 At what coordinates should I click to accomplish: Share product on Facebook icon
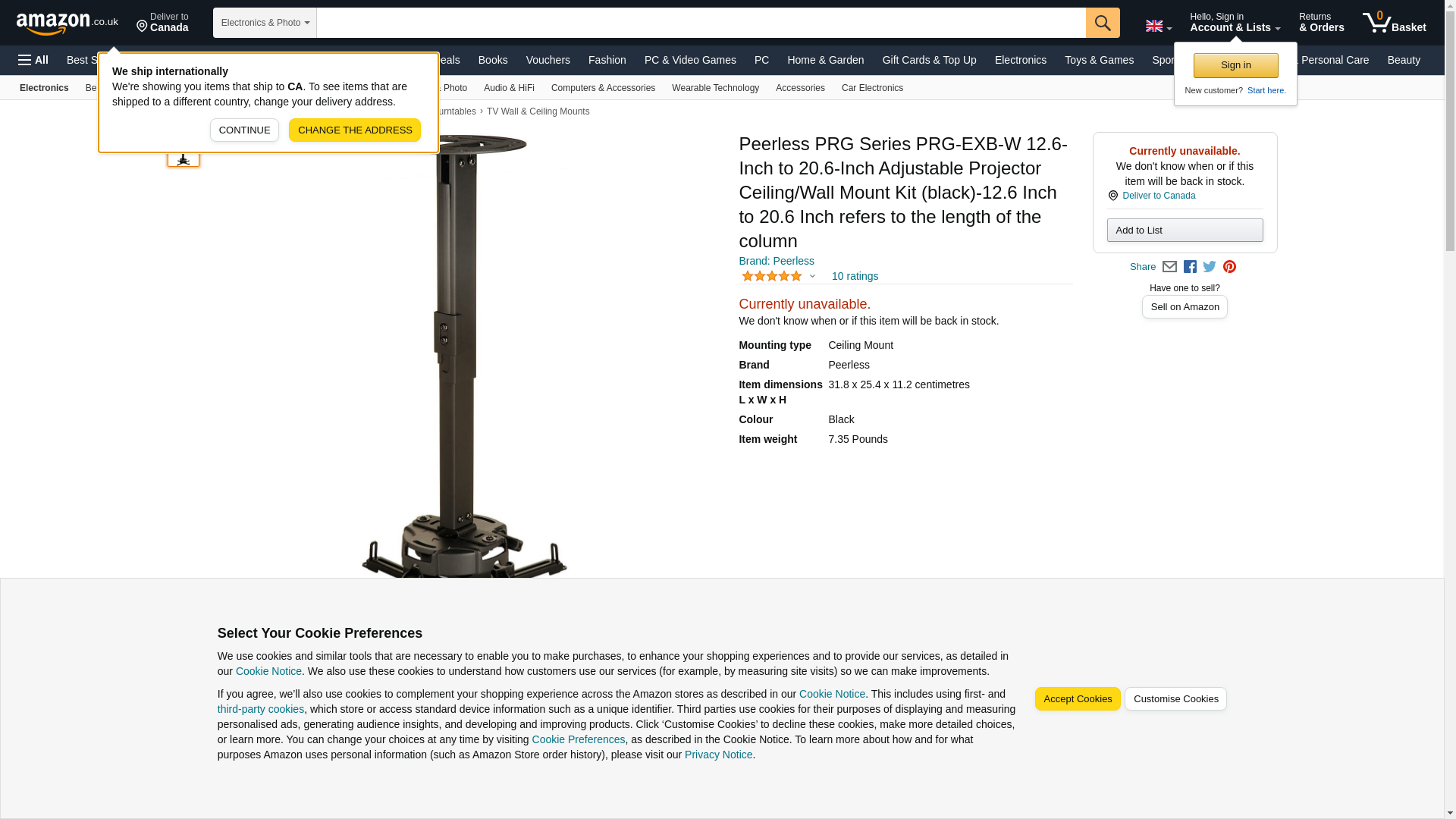(1190, 267)
